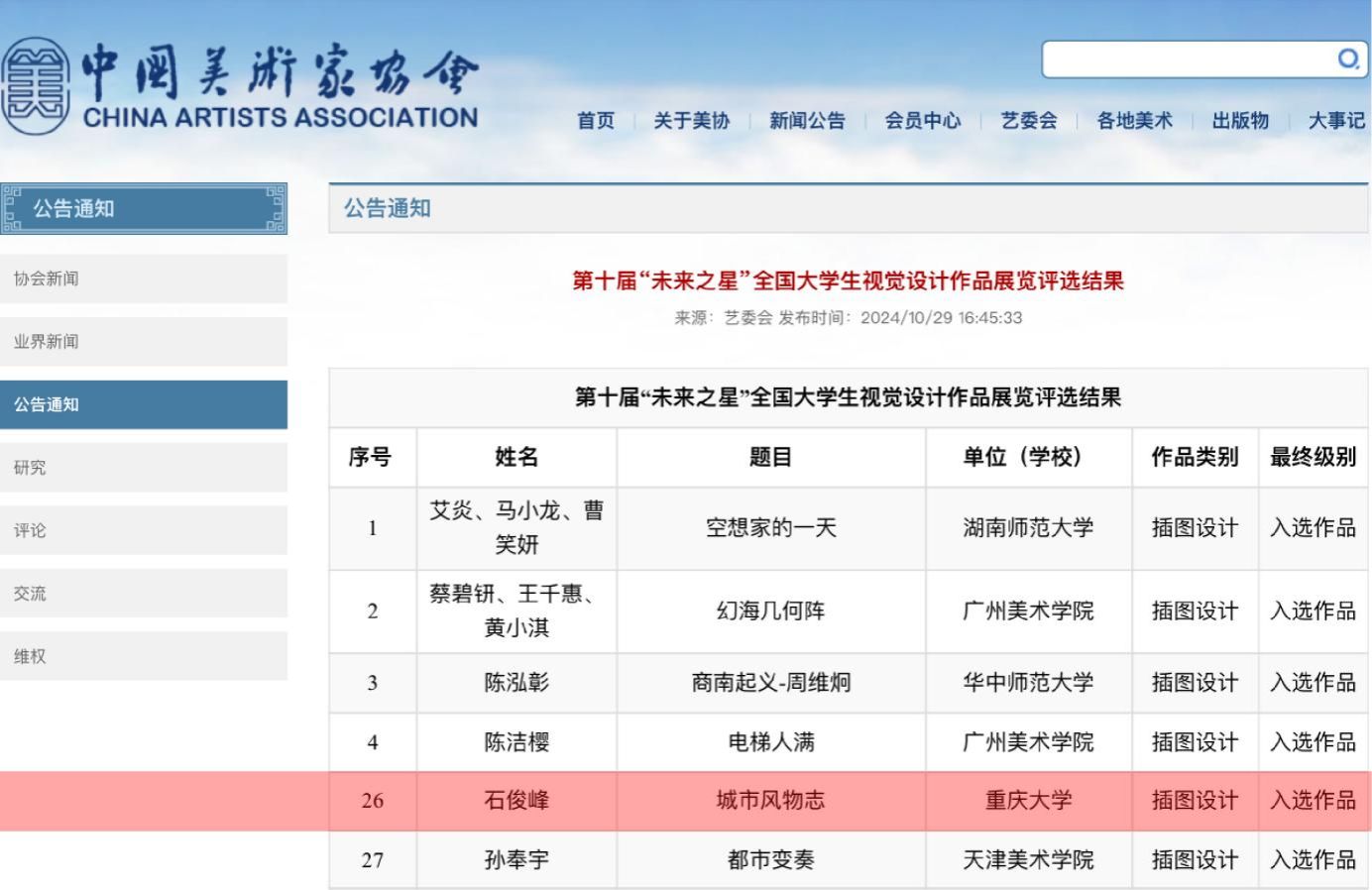1372x890 pixels.
Task: Click the China Artists Association logo
Action: click(x=240, y=87)
